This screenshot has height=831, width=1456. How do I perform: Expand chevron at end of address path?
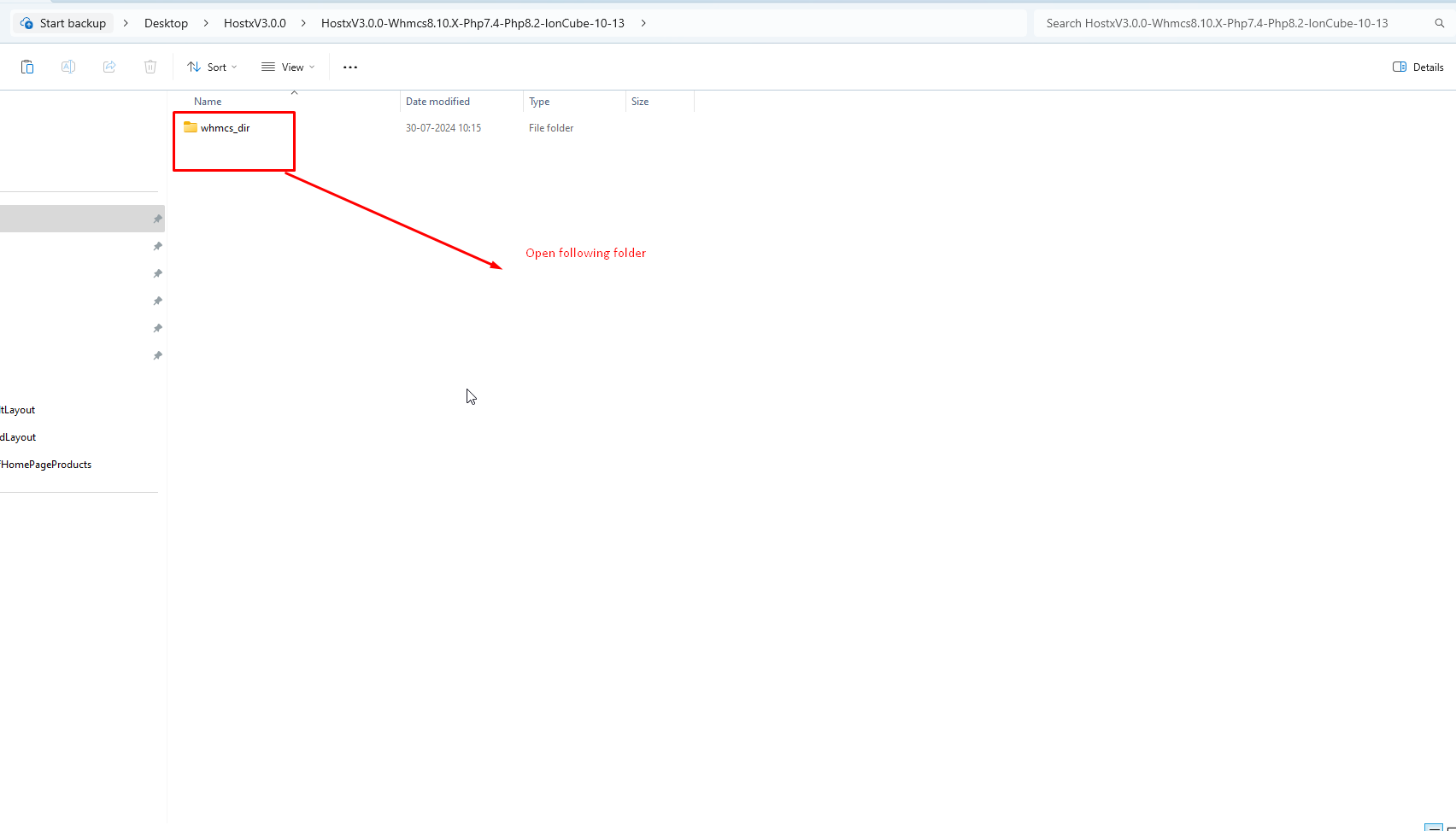[643, 23]
